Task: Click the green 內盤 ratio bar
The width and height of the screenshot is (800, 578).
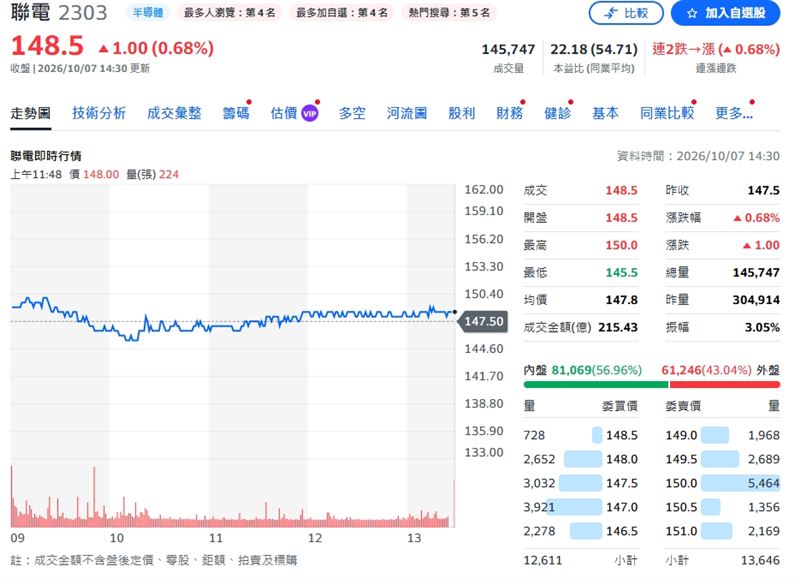Action: [596, 384]
